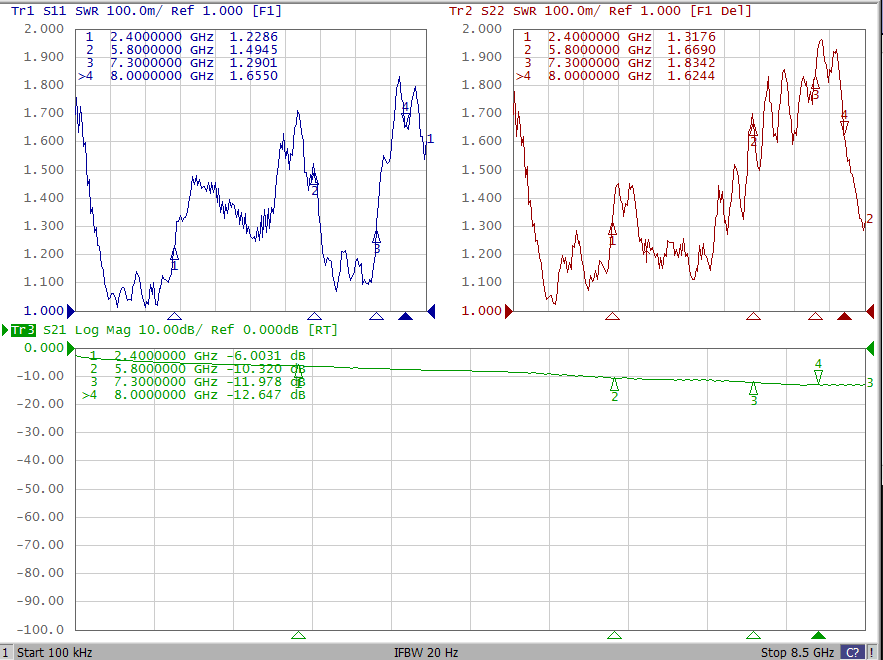883x660 pixels.
Task: Select marker 4 on the green S21 trace
Action: click(x=818, y=375)
